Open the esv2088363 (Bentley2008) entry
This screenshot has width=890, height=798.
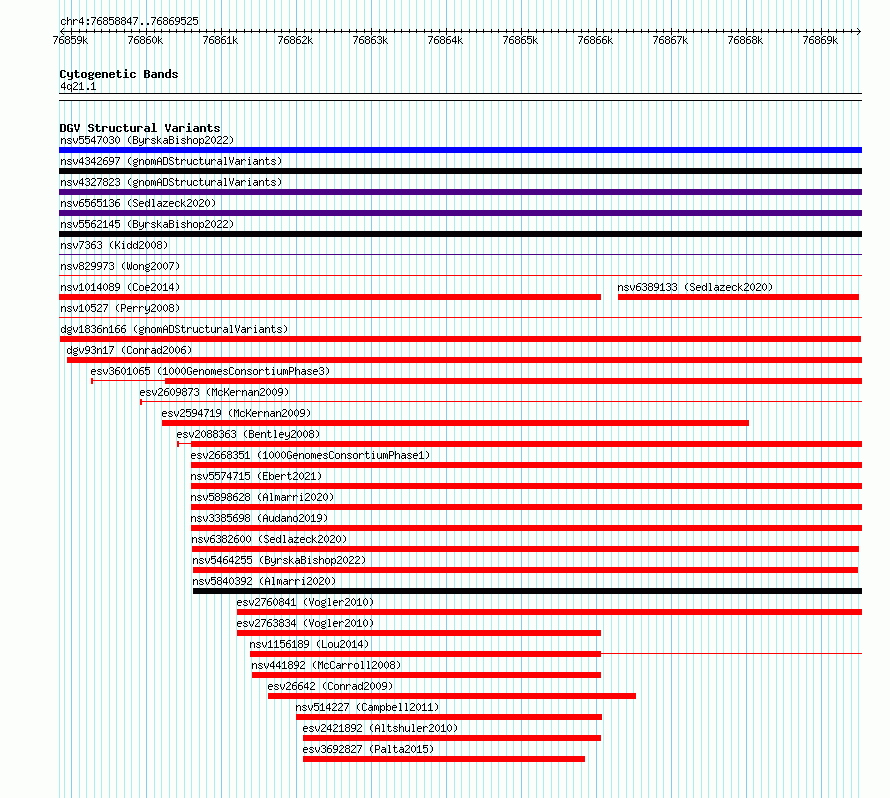[x=248, y=434]
